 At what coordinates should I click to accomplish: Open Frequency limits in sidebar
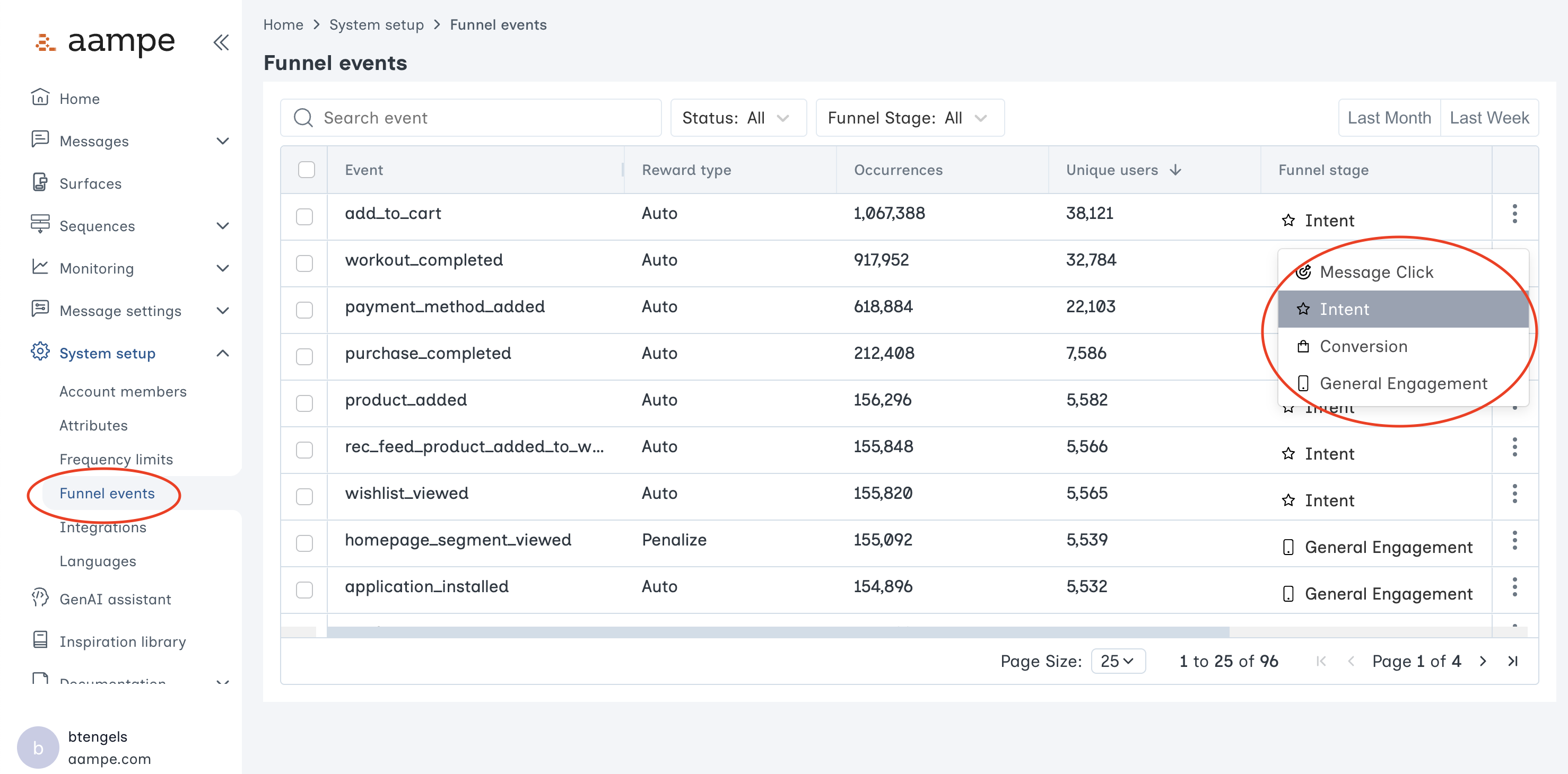click(116, 460)
